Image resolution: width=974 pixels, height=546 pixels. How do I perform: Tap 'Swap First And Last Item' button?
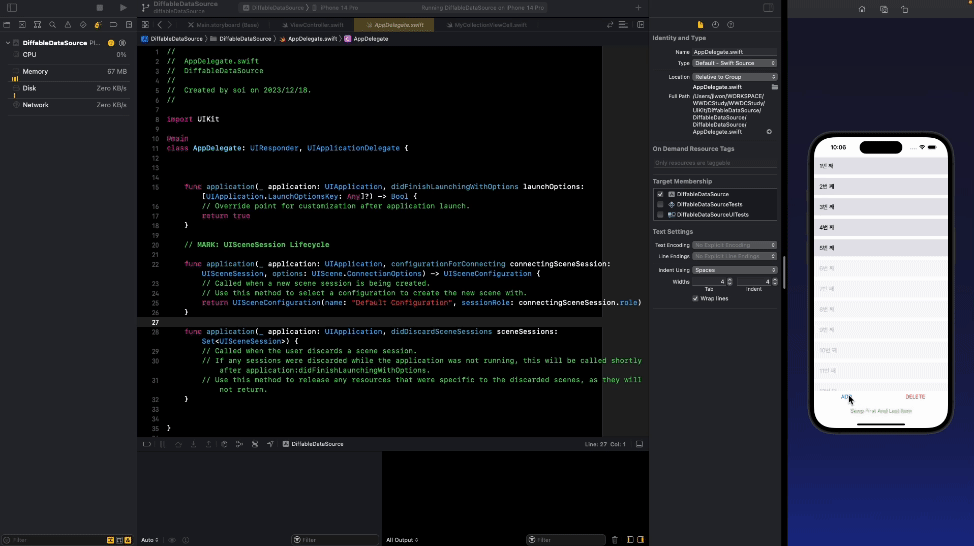pyautogui.click(x=881, y=411)
